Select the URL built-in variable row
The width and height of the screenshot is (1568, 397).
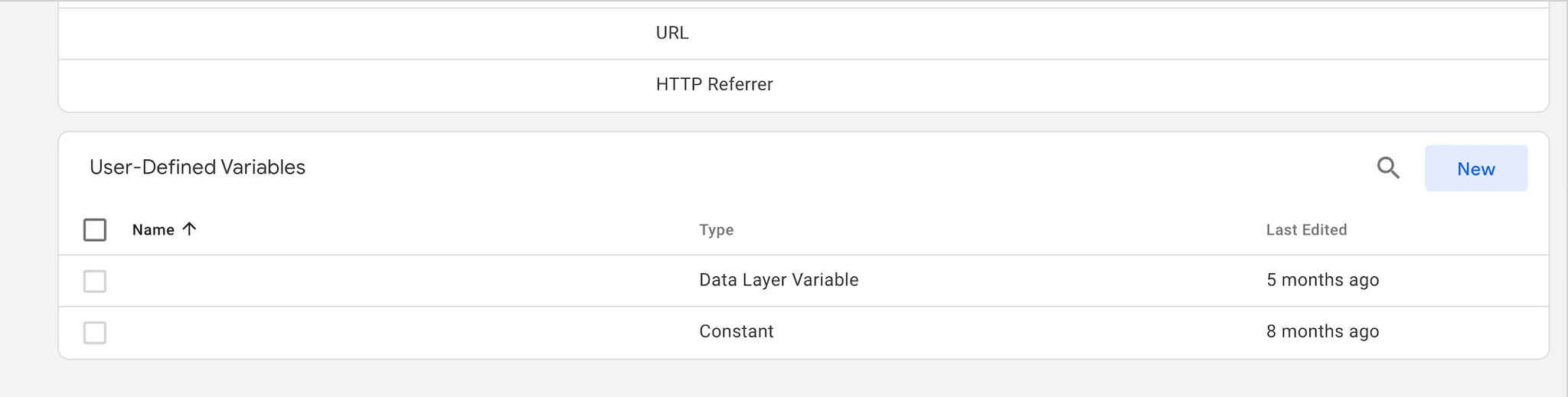[x=804, y=33]
